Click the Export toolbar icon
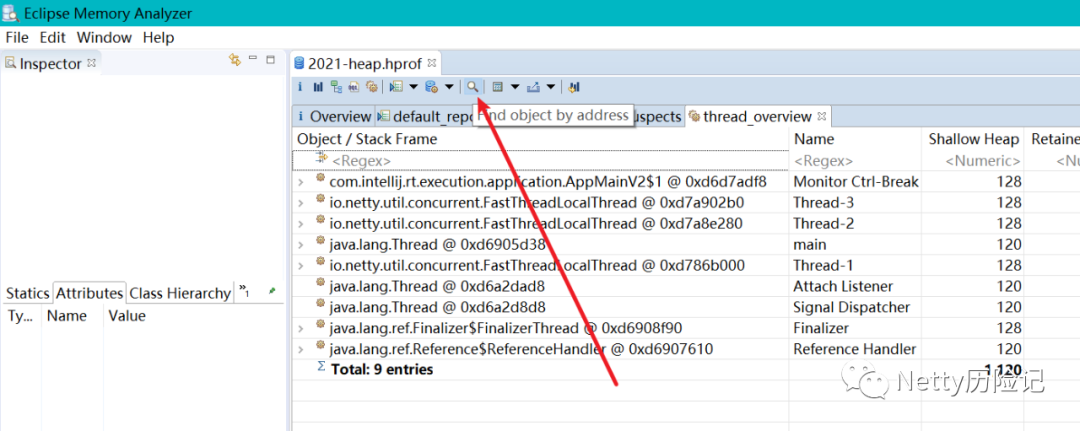The image size is (1080, 431). [534, 87]
